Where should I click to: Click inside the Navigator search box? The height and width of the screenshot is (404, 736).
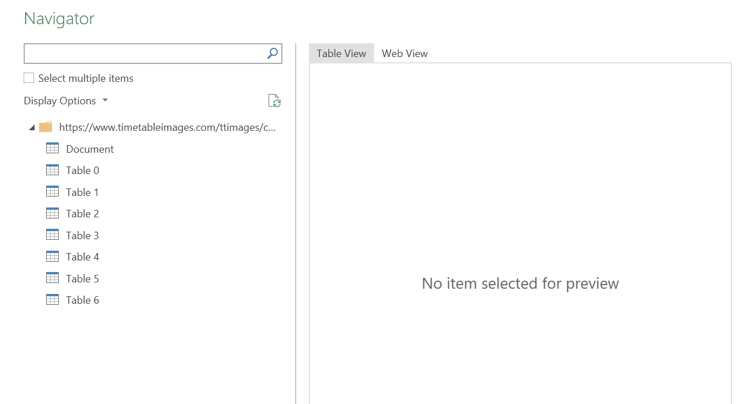pos(144,54)
